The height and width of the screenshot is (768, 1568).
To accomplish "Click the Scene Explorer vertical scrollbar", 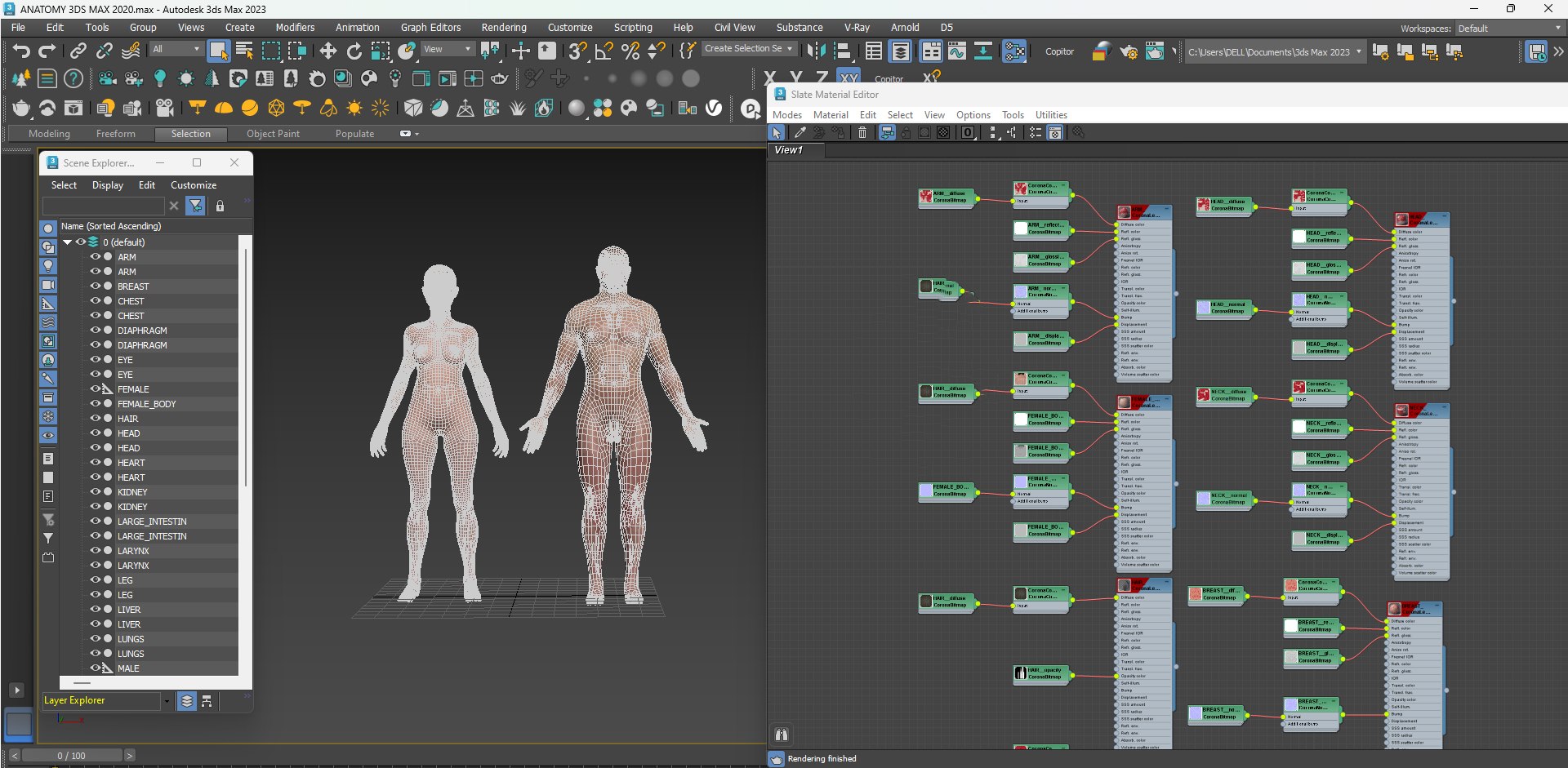I will tap(245, 367).
